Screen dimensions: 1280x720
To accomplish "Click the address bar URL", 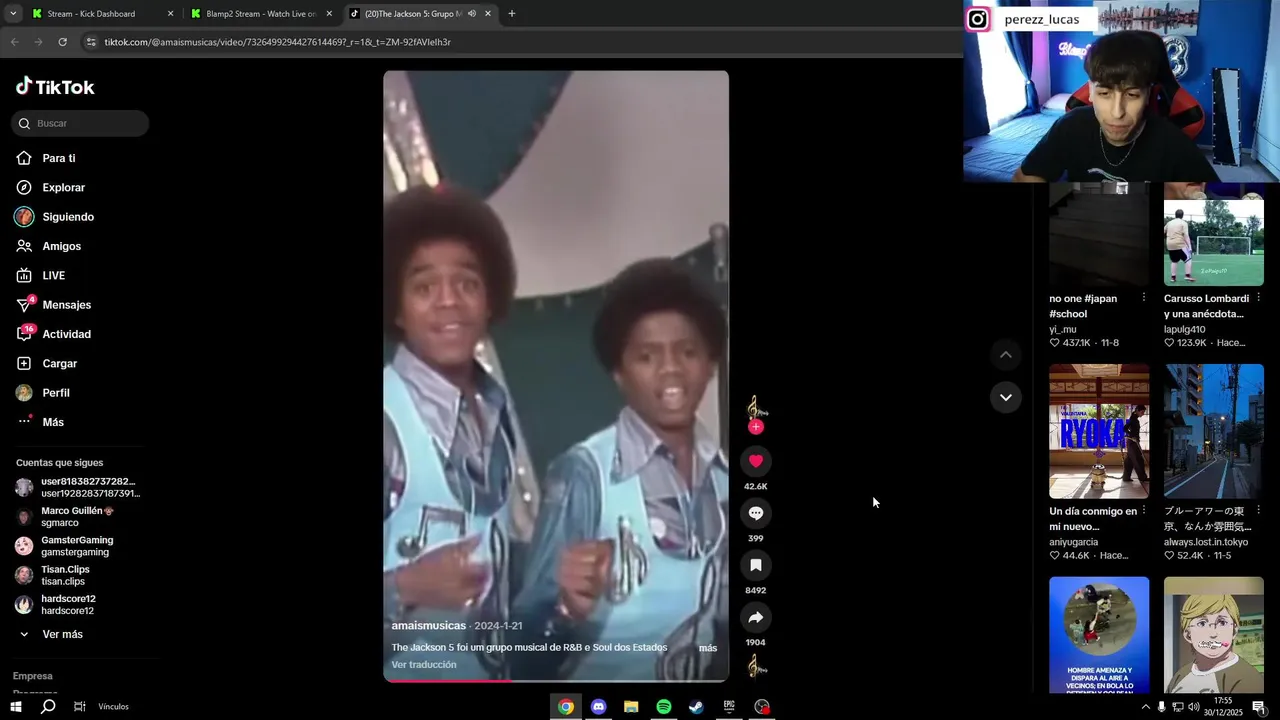I will click(x=278, y=42).
